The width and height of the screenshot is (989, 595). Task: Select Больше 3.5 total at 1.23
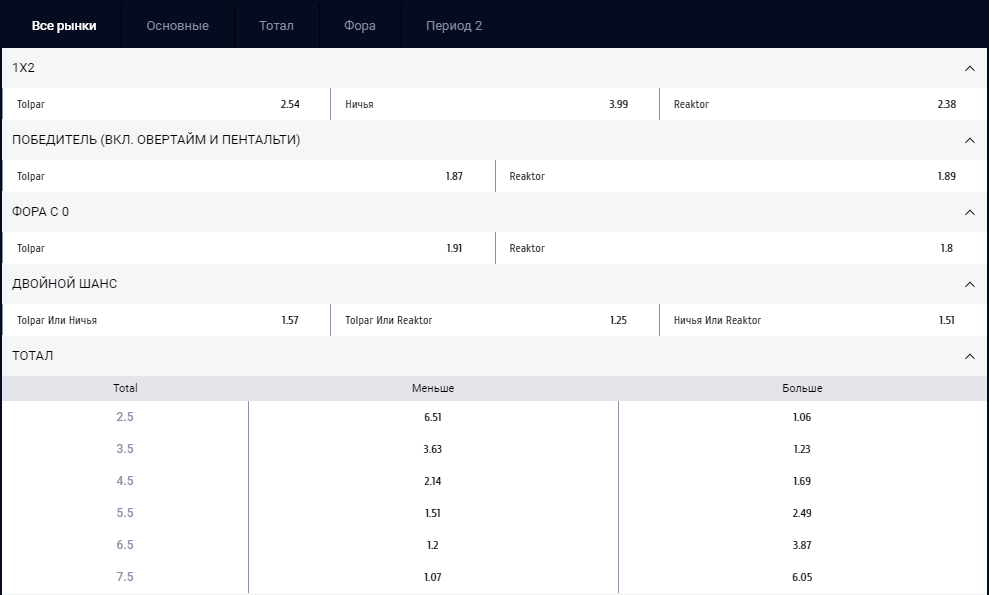coord(802,449)
